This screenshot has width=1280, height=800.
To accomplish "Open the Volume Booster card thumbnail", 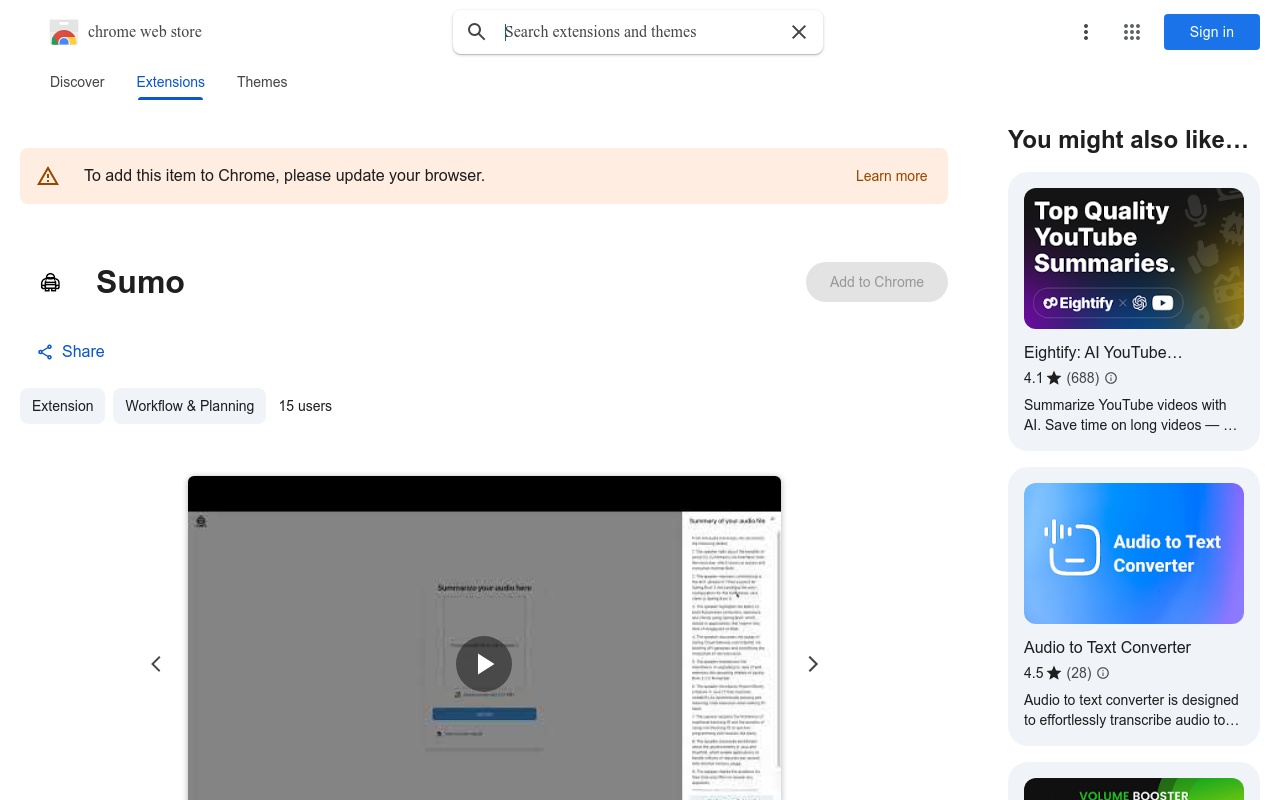I will [1134, 789].
